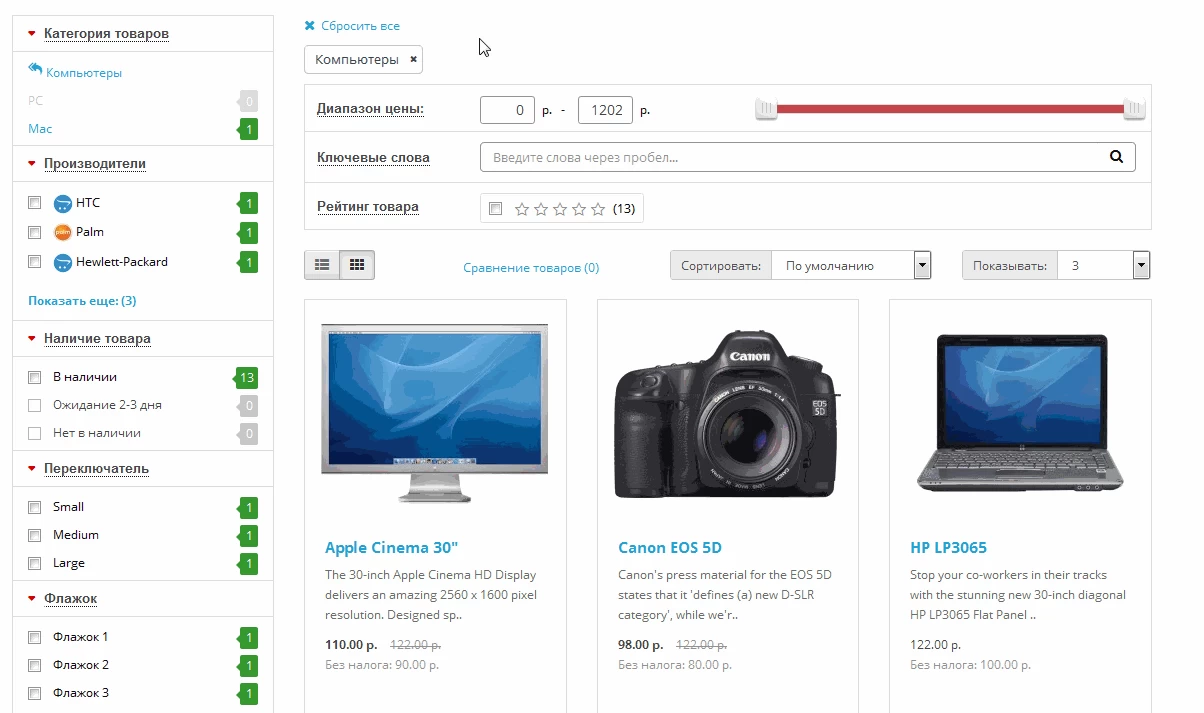Go back to Компьютеры category link
1204x713 pixels.
pos(84,73)
